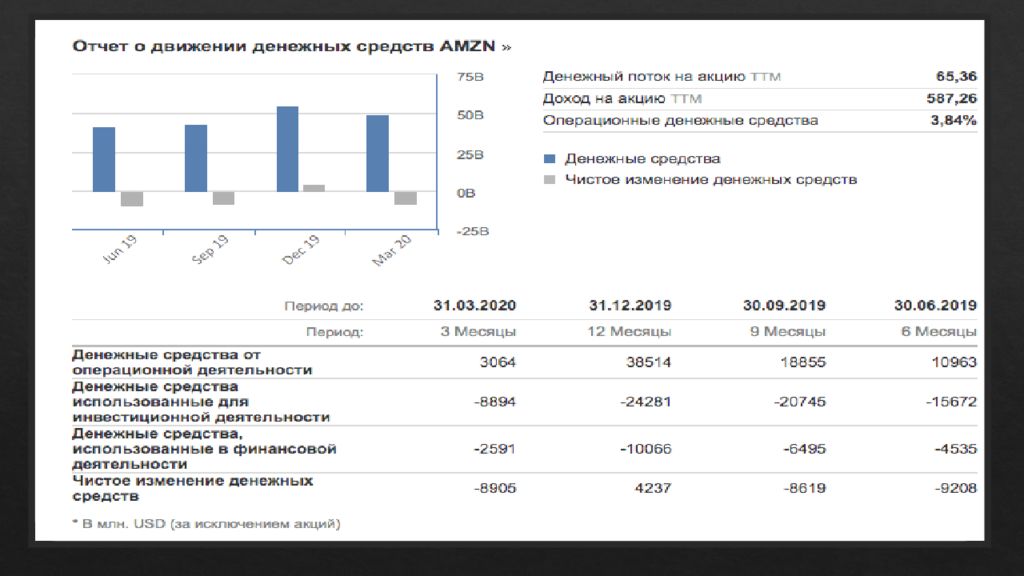
Task: Click the '3 Месяцы' period cell
Action: click(x=478, y=332)
